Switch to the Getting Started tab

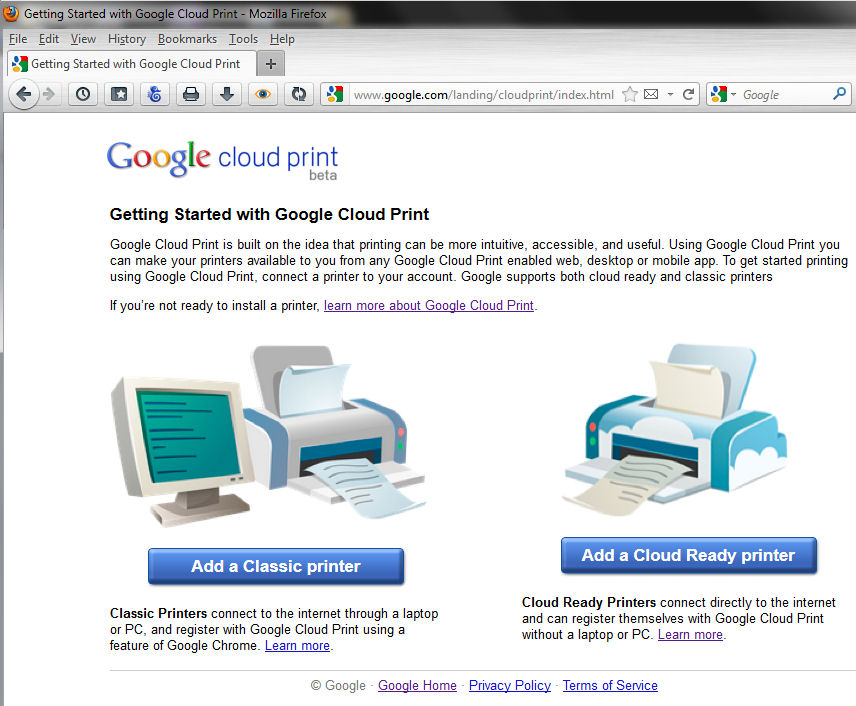click(127, 62)
